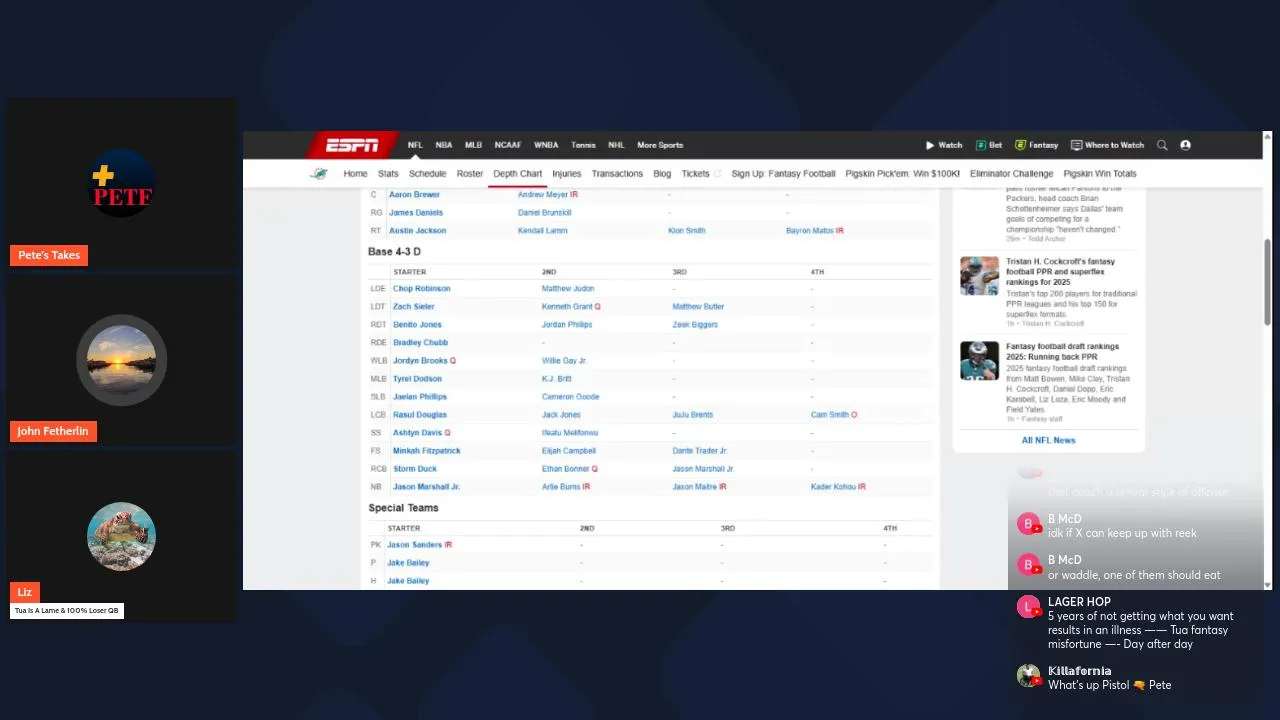The height and width of the screenshot is (720, 1280).
Task: Open Pigskin Win Totals link
Action: (1100, 174)
